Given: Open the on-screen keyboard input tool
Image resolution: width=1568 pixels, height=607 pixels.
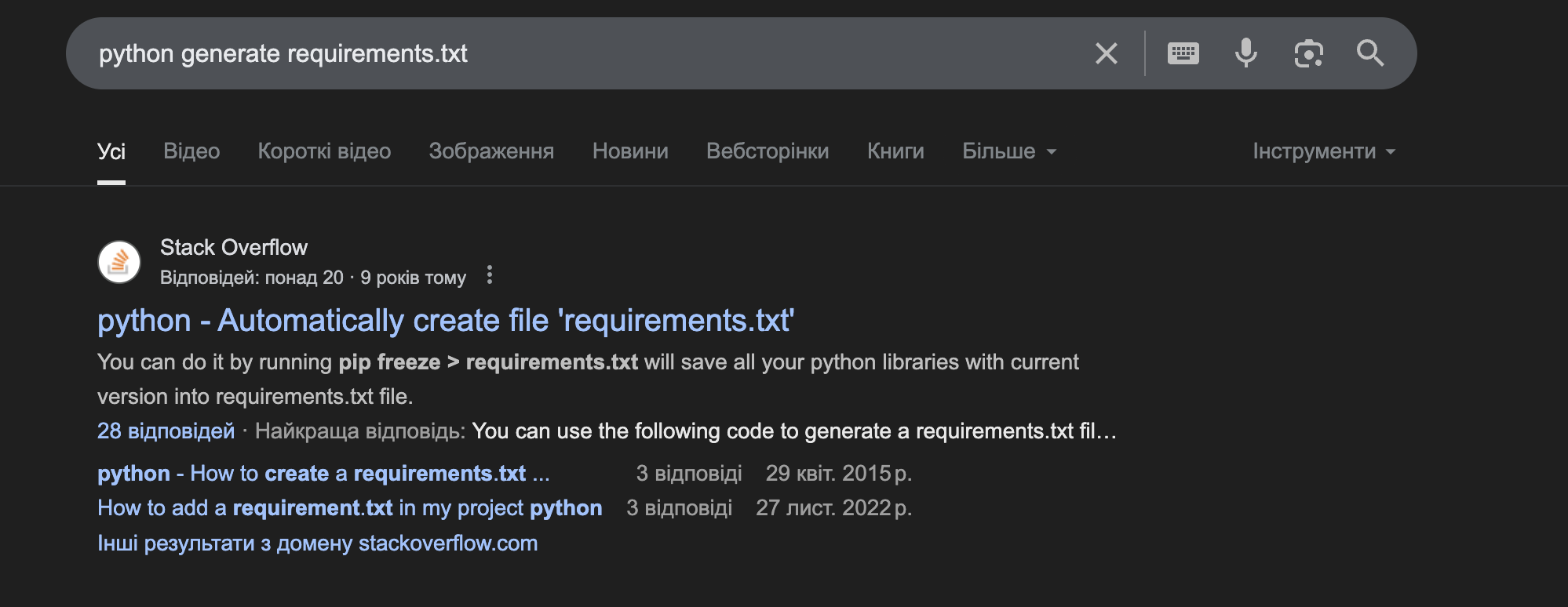Looking at the screenshot, I should pos(1183,53).
